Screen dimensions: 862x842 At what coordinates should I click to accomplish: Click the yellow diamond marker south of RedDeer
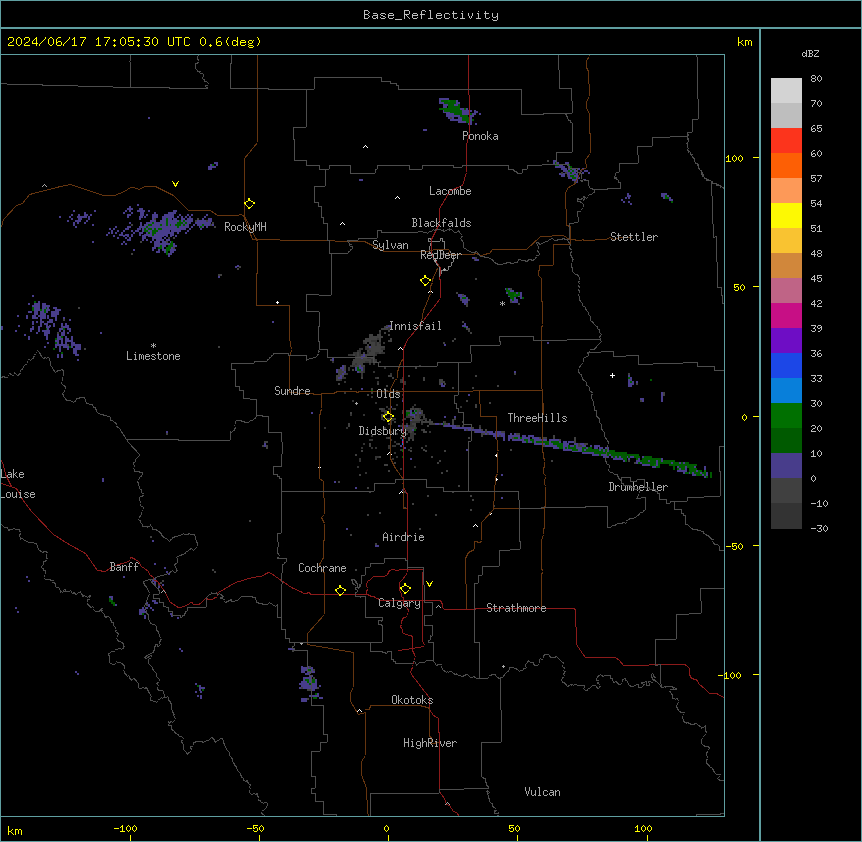tap(426, 281)
